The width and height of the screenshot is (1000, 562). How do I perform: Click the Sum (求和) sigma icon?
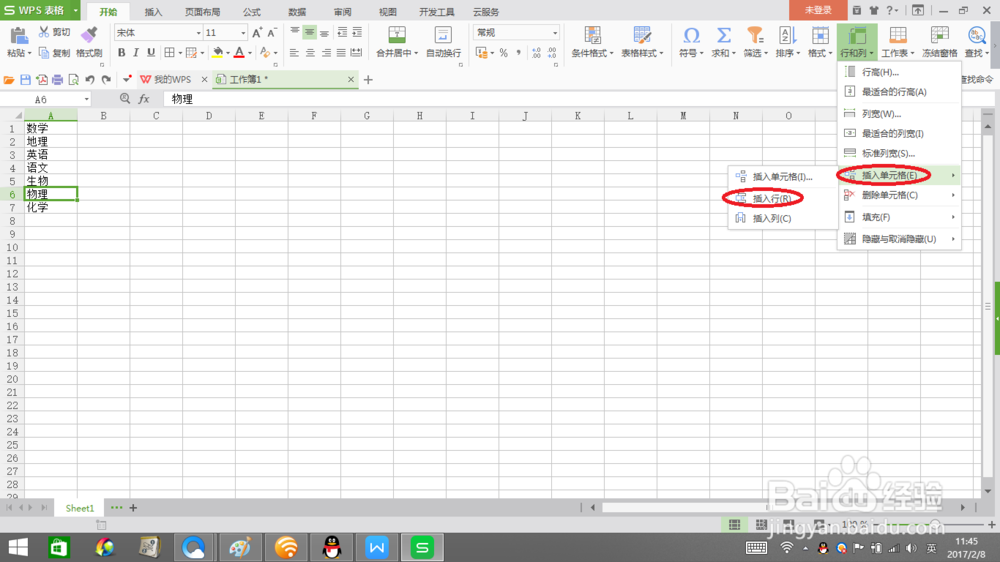click(x=723, y=34)
